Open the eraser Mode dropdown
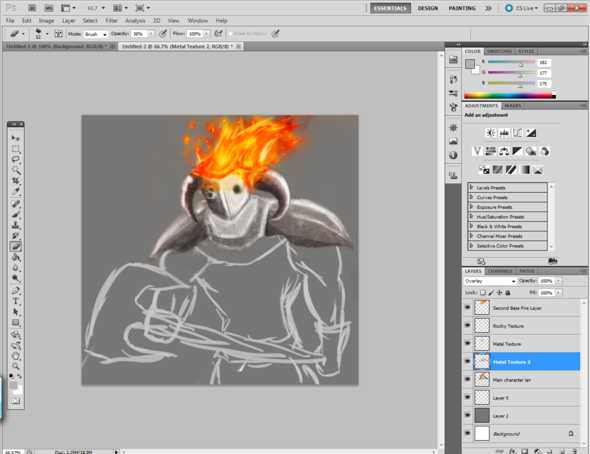This screenshot has width=590, height=454. tap(96, 34)
